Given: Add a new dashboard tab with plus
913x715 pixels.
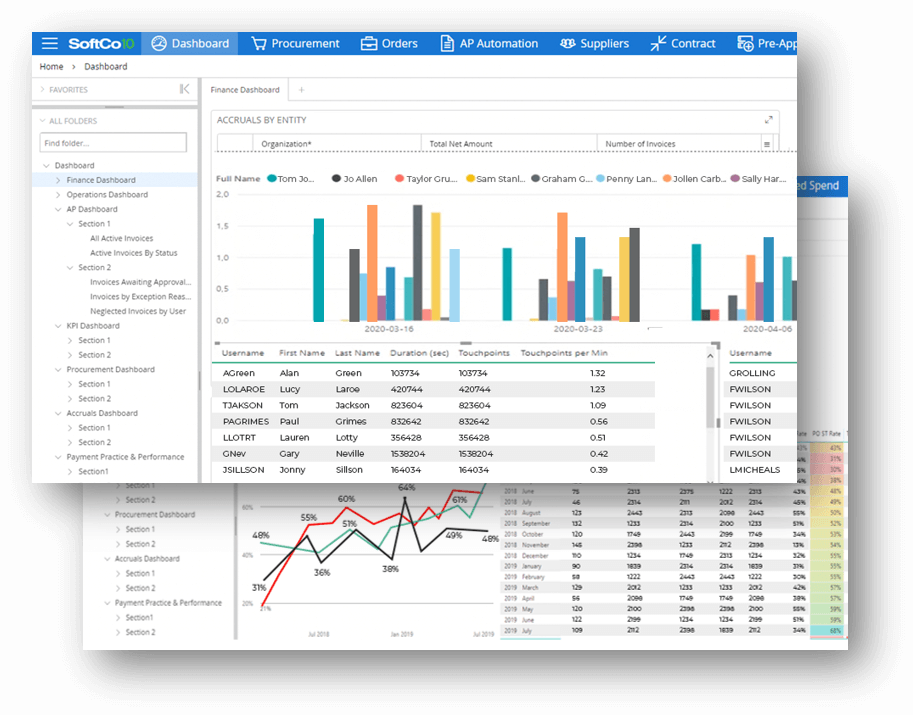Looking at the screenshot, I should (x=301, y=90).
